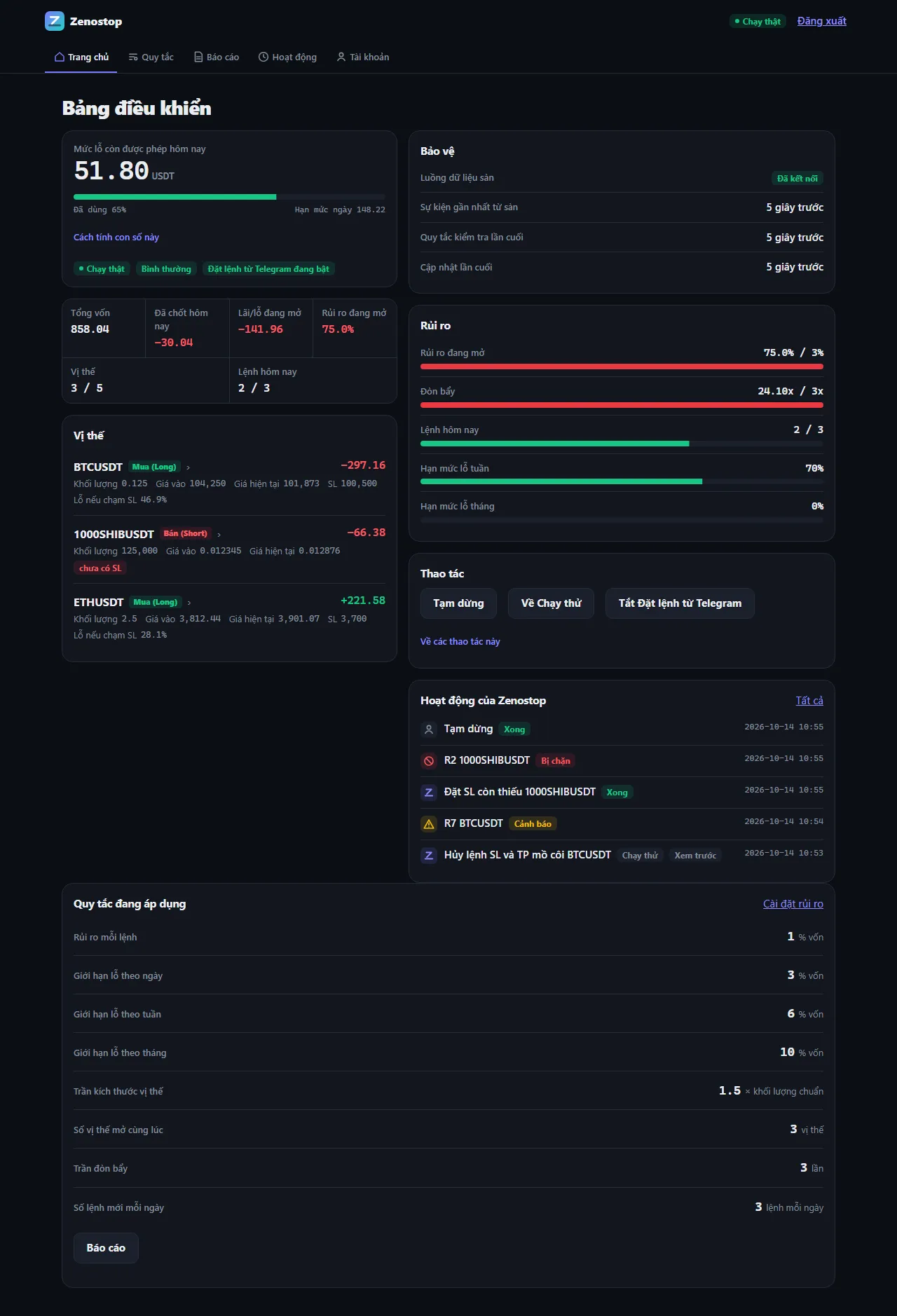Viewport: 897px width, 1316px height.
Task: Click the blocked icon beside R2 1000SHIBUSDT
Action: [429, 760]
